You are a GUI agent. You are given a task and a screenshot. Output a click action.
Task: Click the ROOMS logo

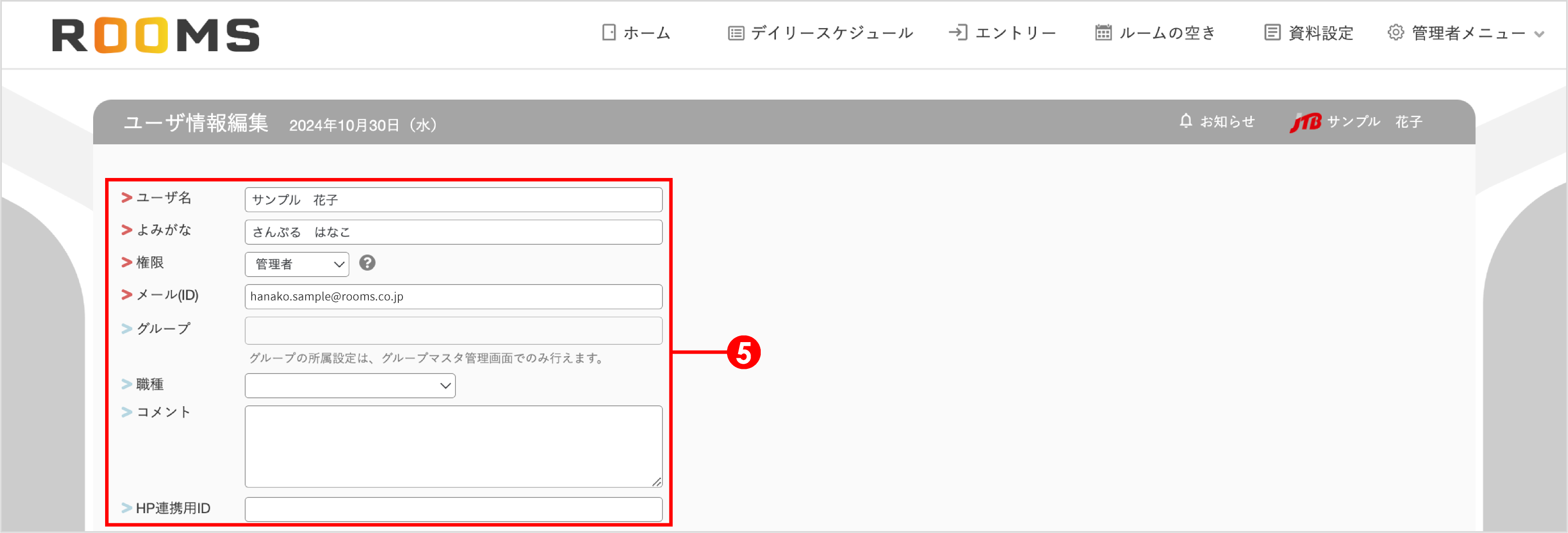(x=156, y=35)
